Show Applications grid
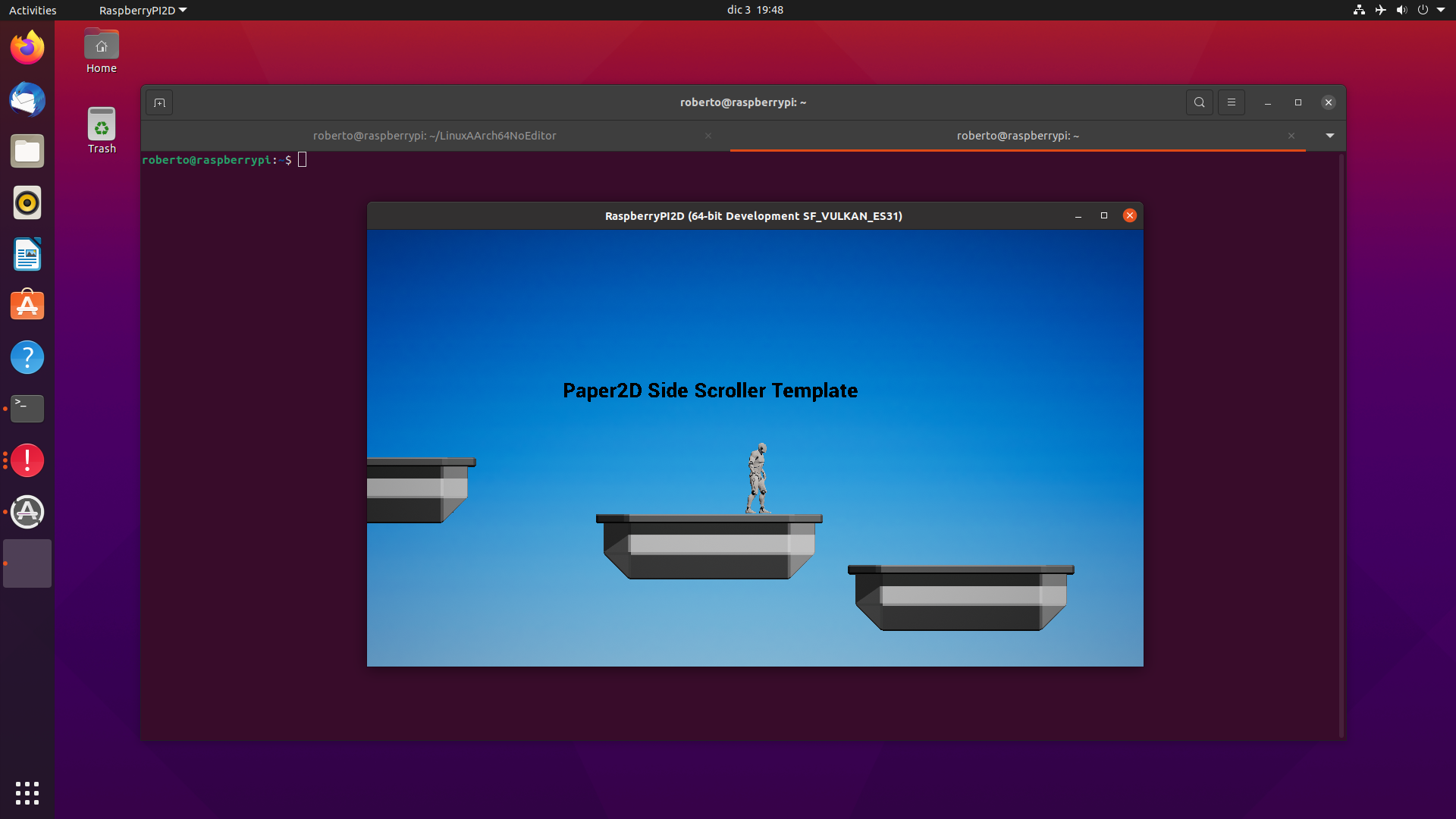The height and width of the screenshot is (819, 1456). pyautogui.click(x=27, y=792)
